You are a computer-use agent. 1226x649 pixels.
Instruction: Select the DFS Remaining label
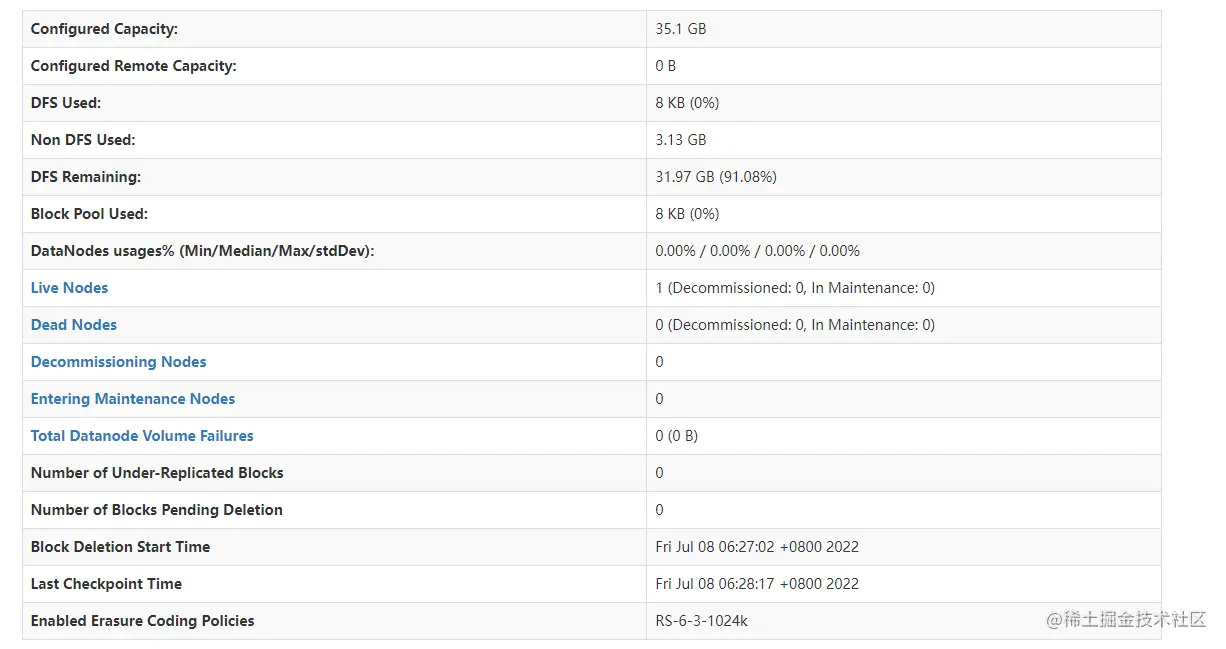tap(86, 177)
